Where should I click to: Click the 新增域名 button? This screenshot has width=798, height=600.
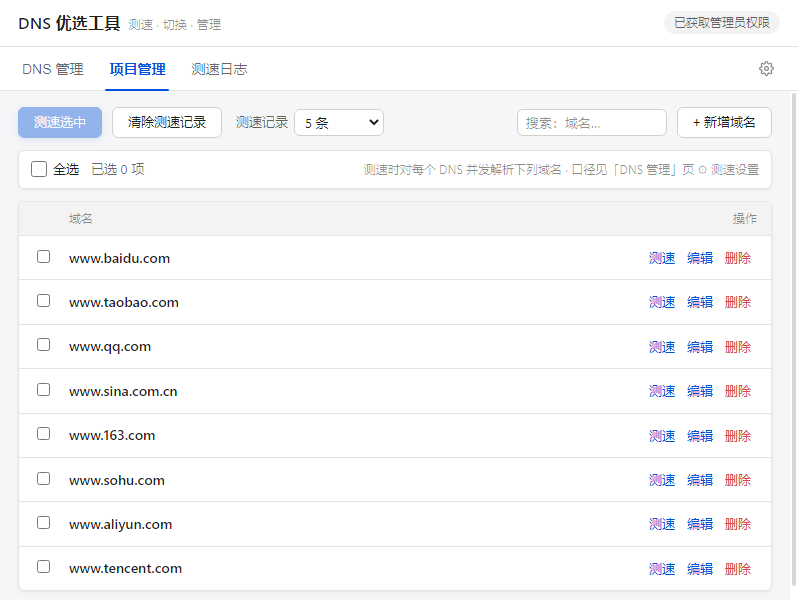tap(724, 122)
